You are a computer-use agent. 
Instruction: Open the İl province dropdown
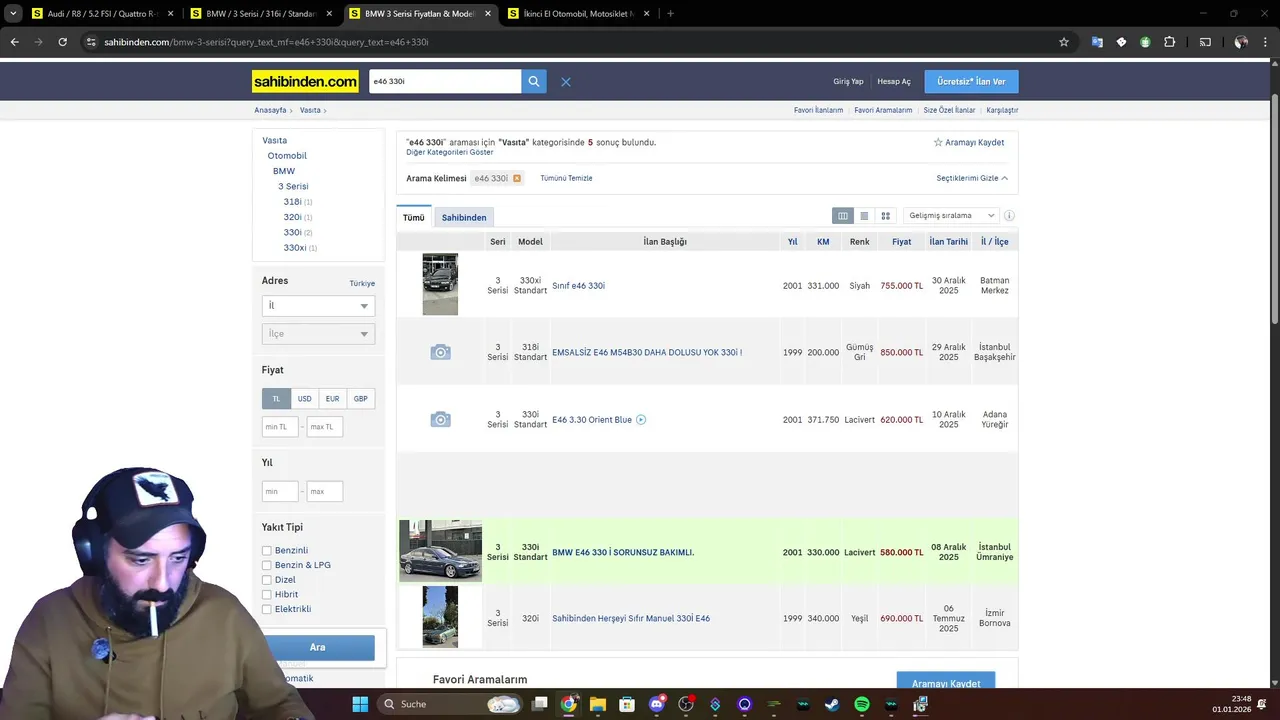318,306
